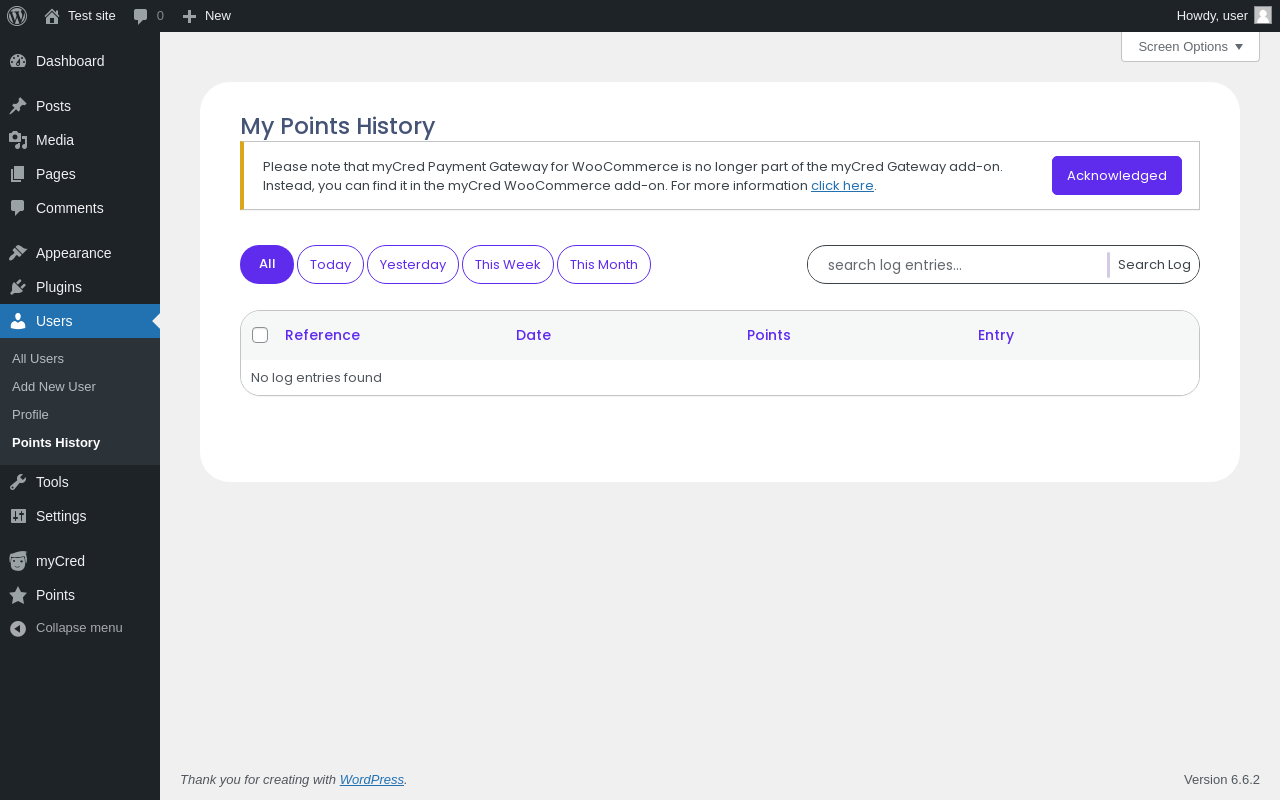
Task: Click the Test site home icon
Action: click(52, 16)
